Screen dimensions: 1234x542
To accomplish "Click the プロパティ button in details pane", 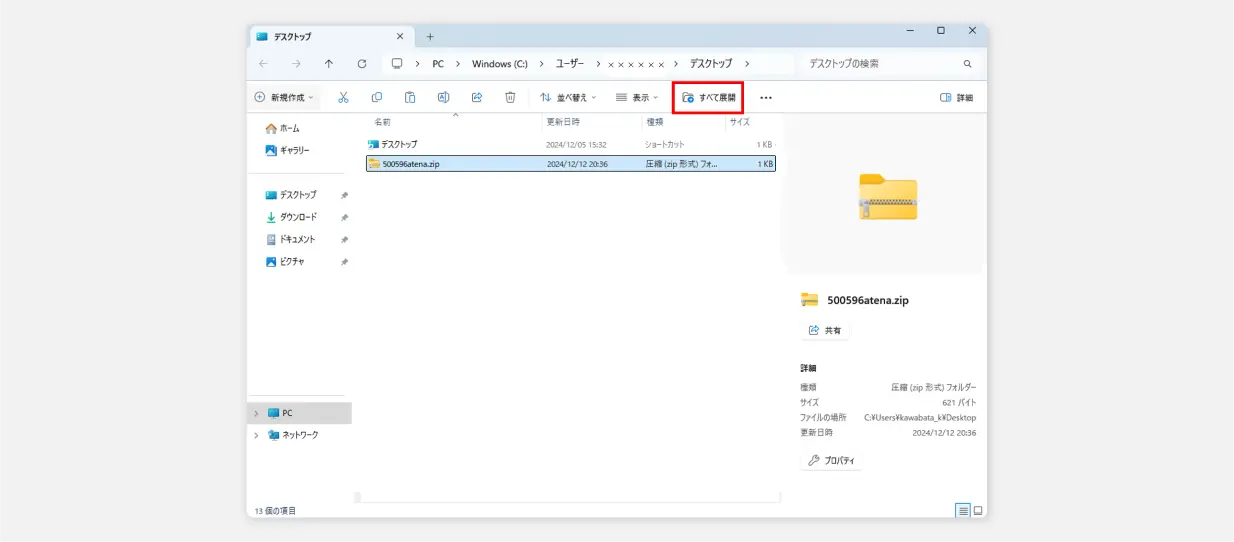I will click(x=832, y=461).
